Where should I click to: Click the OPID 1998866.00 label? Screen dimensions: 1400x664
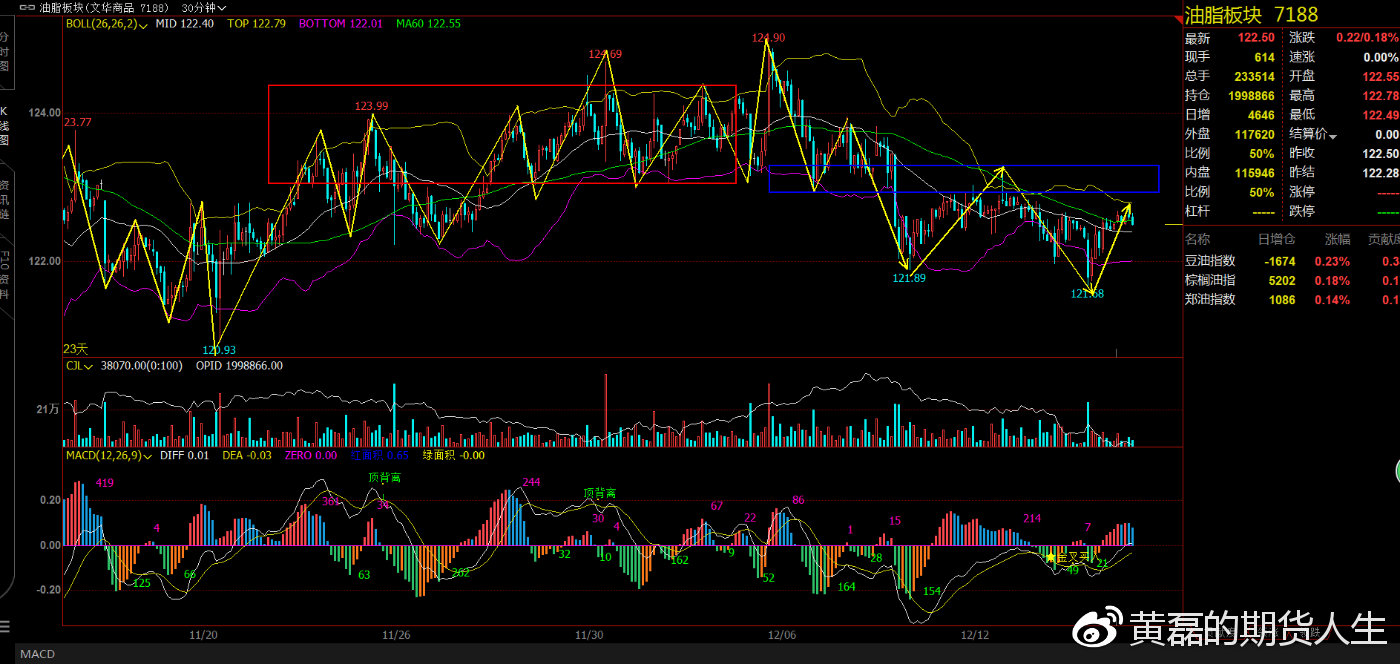239,366
